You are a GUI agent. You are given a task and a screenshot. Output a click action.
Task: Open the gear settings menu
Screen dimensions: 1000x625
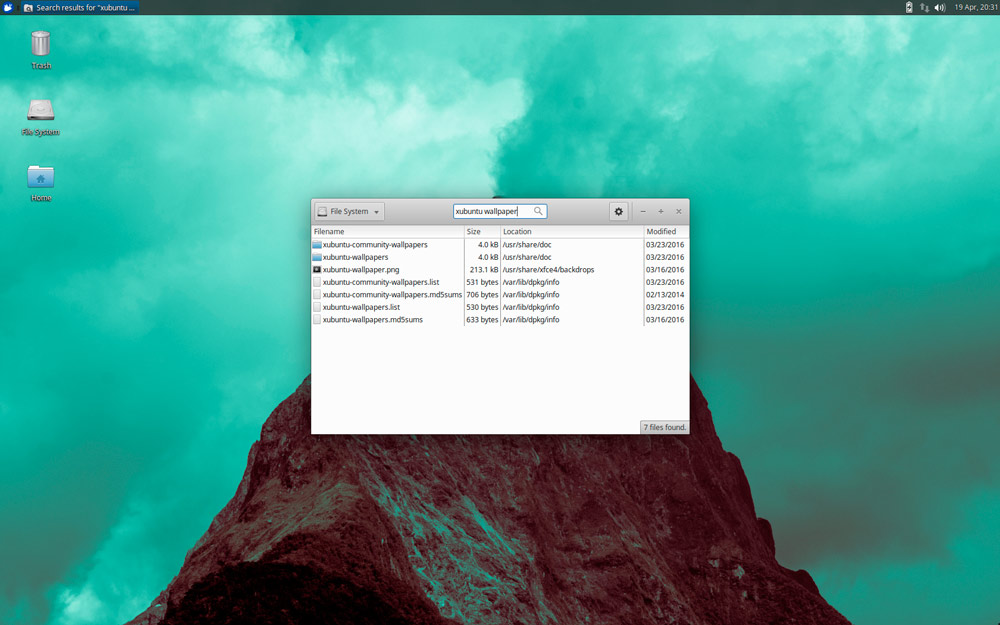(619, 212)
